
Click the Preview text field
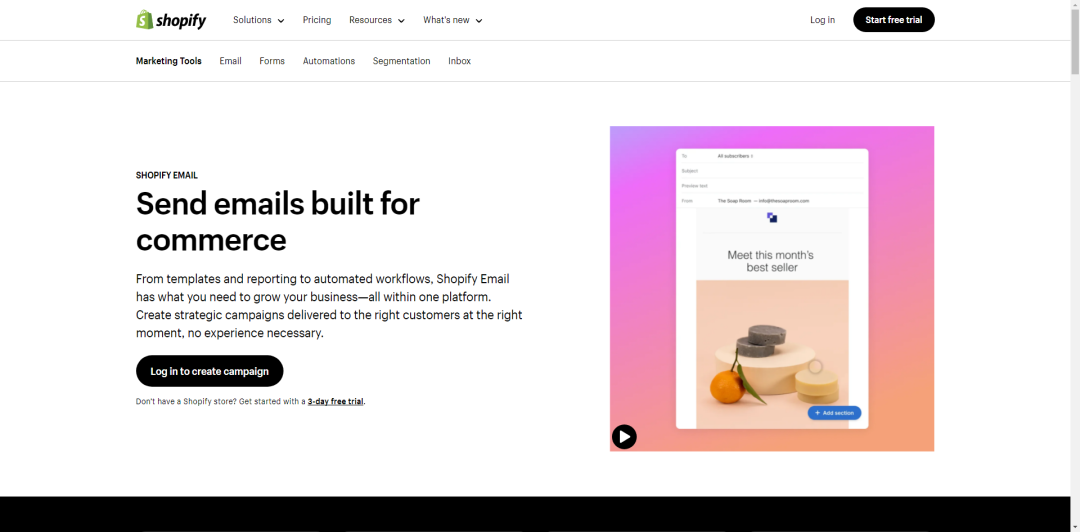[x=771, y=186]
